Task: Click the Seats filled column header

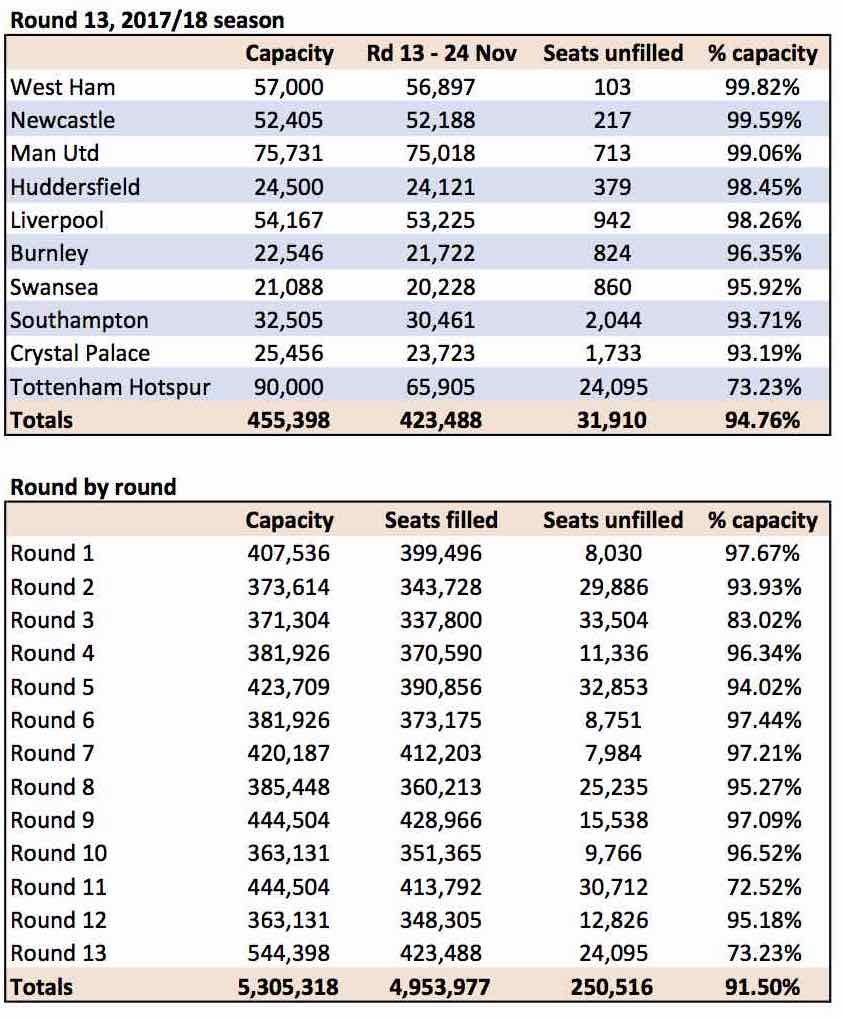Action: coord(441,520)
